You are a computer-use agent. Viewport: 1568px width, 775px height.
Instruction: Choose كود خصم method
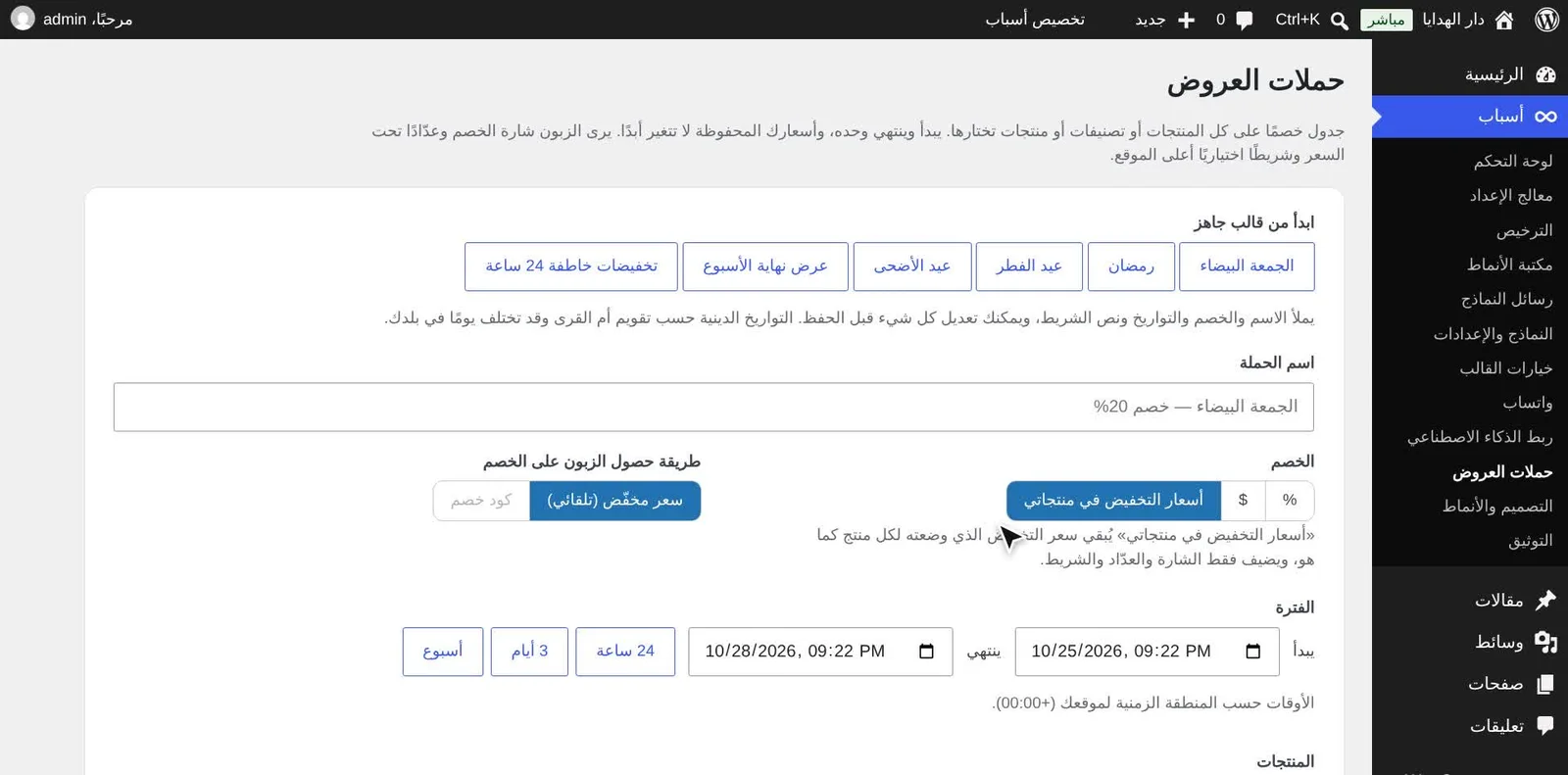click(481, 501)
